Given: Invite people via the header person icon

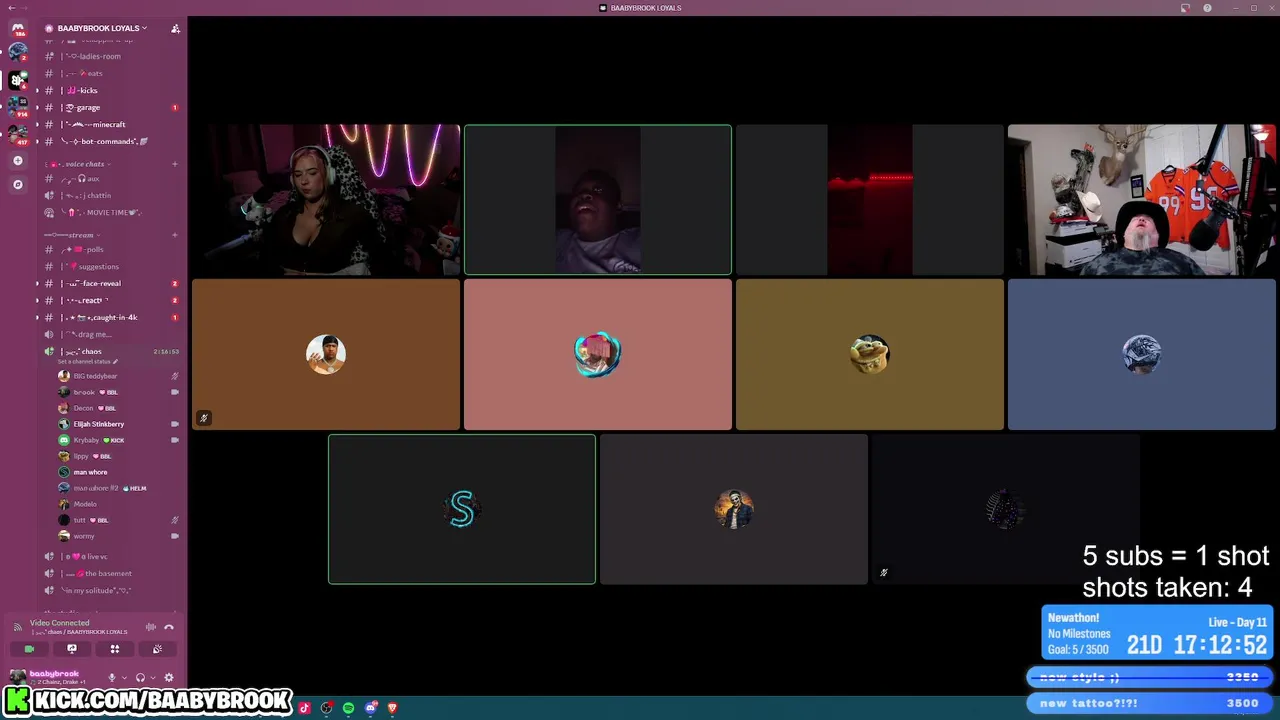Looking at the screenshot, I should click(175, 28).
